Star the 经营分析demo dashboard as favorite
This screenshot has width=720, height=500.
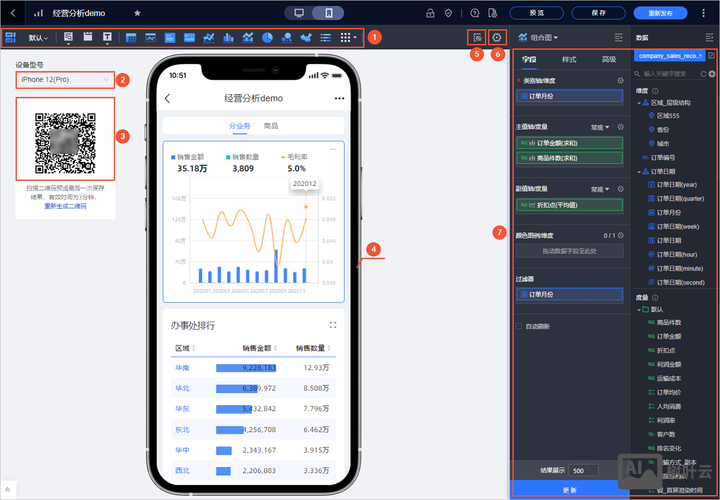pos(137,13)
